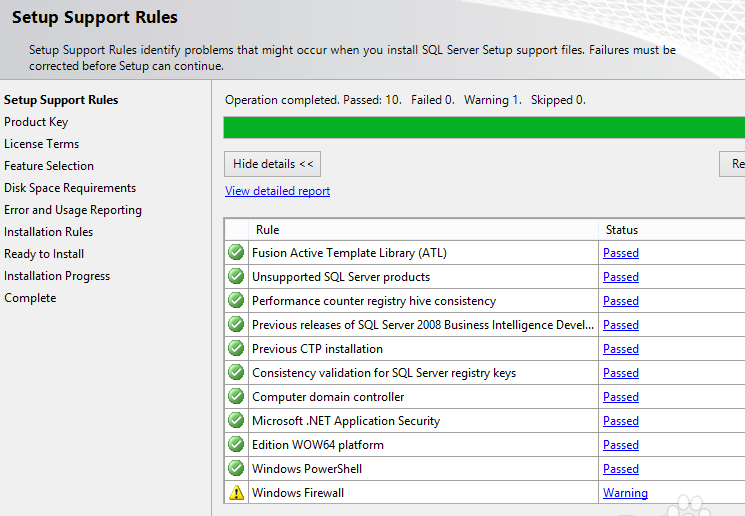The width and height of the screenshot is (745, 516).
Task: Click check icon beside Windows PowerShell rule
Action: pyautogui.click(x=236, y=469)
